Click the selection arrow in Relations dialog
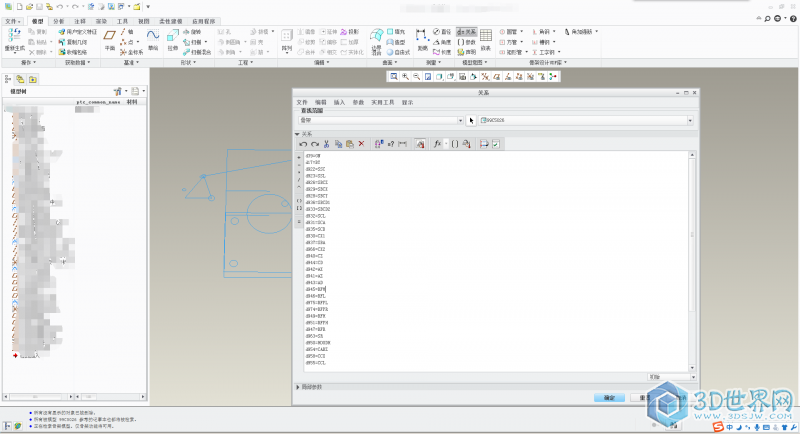This screenshot has width=800, height=434. coord(471,120)
